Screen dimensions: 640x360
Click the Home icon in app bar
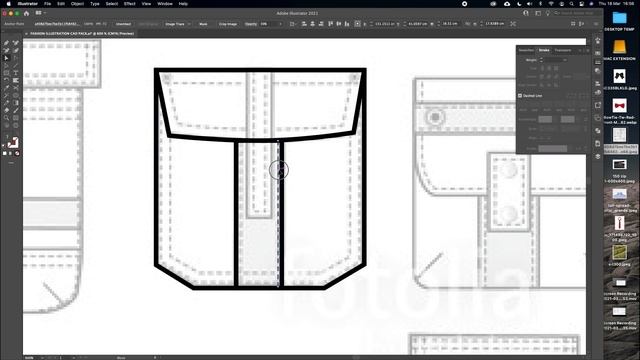pyautogui.click(x=27, y=13)
